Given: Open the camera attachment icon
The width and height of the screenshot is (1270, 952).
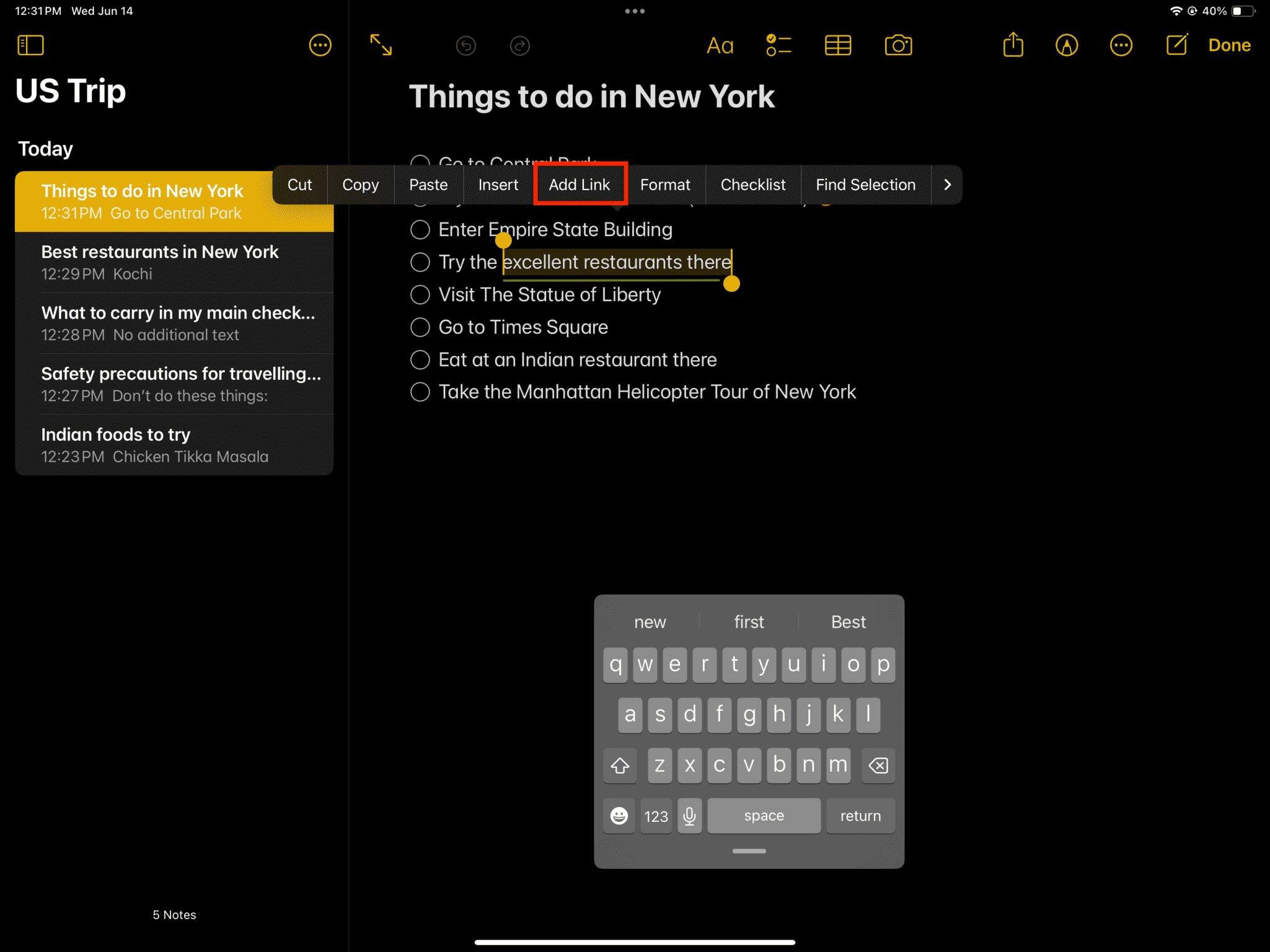Looking at the screenshot, I should coord(898,45).
